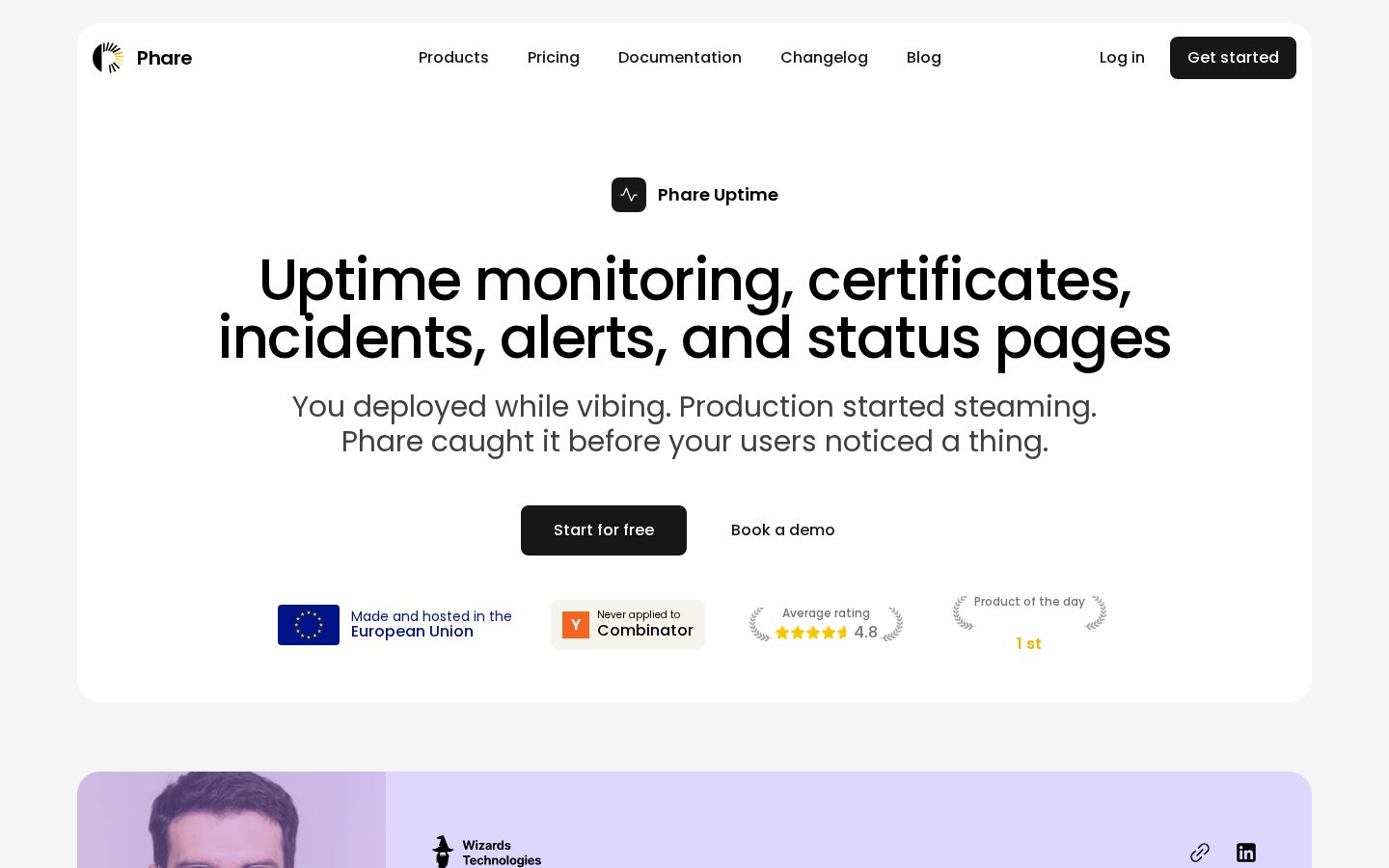
Task: Open the testimonial website link icon
Action: coord(1200,853)
